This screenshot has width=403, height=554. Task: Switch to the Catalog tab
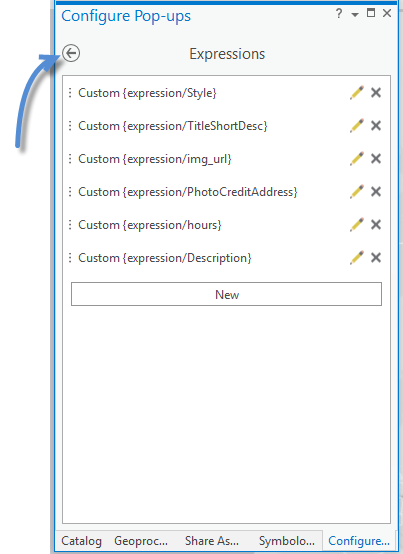81,541
